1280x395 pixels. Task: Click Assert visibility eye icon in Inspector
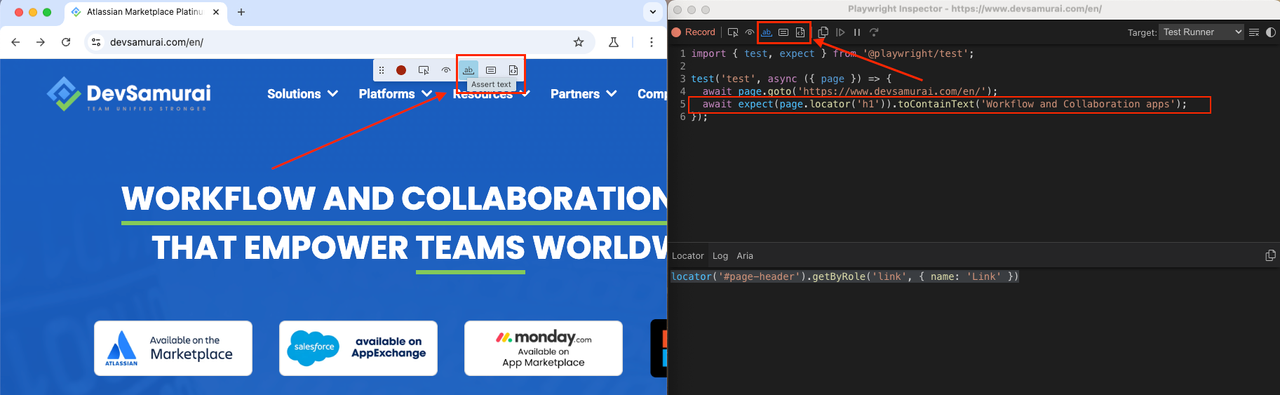click(x=749, y=32)
